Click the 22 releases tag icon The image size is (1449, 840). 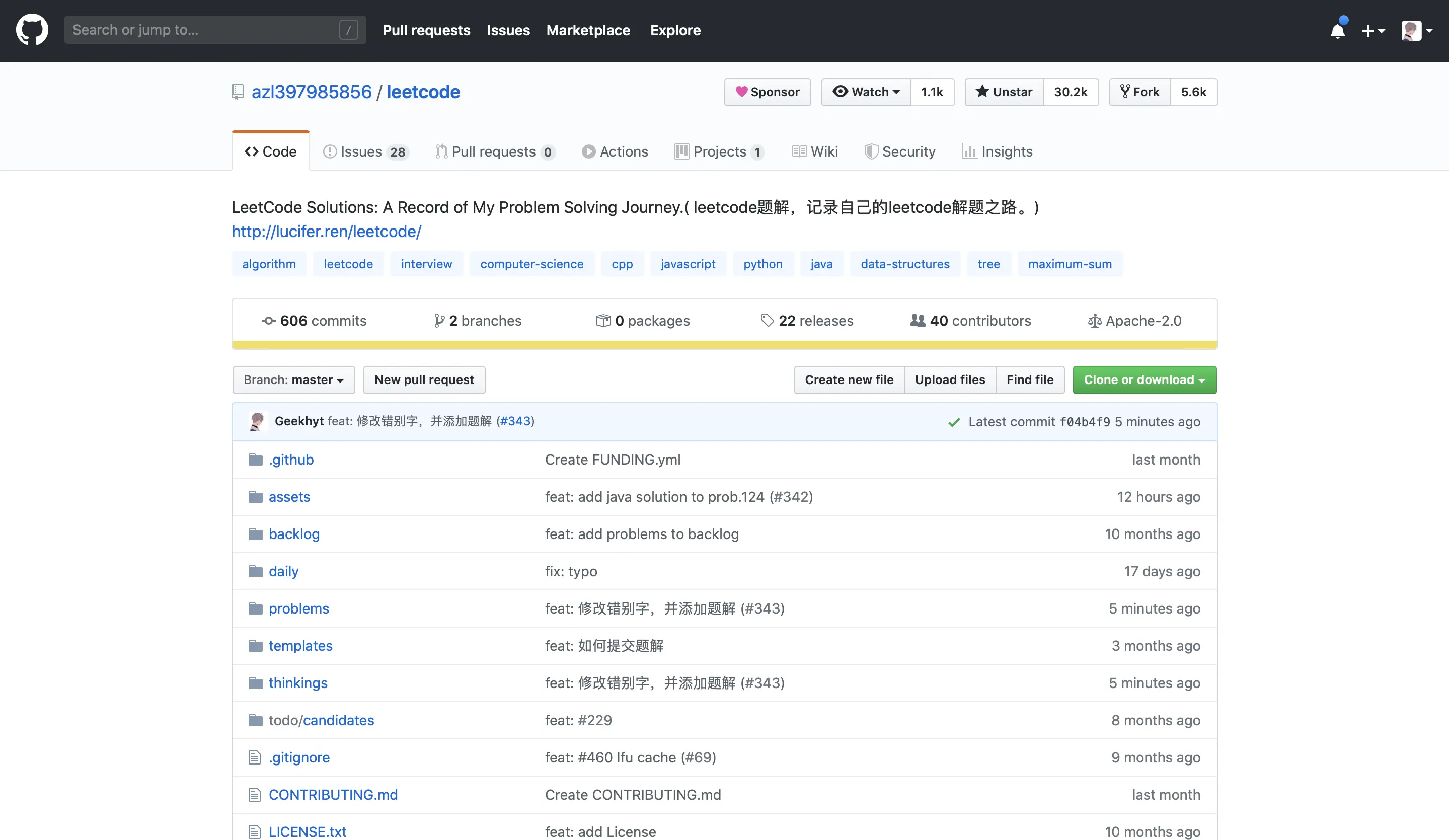pyautogui.click(x=767, y=320)
